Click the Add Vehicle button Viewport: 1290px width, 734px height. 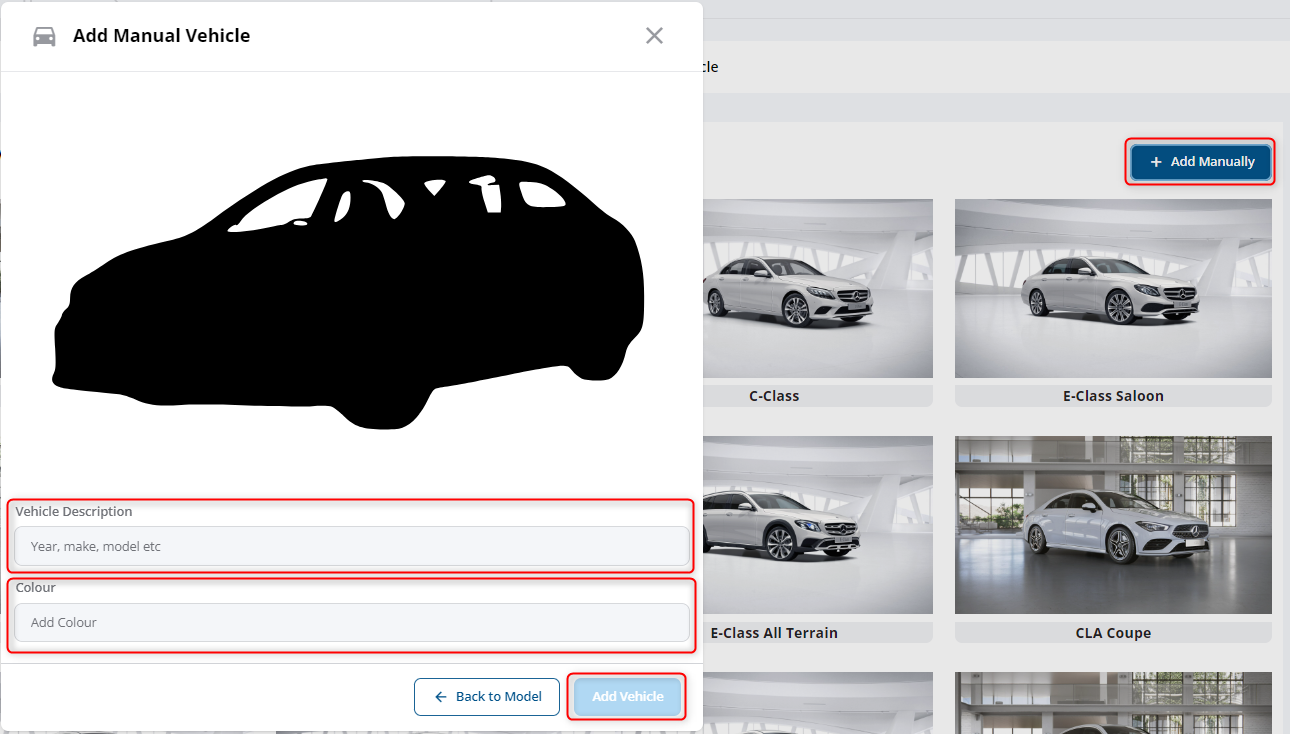click(628, 697)
